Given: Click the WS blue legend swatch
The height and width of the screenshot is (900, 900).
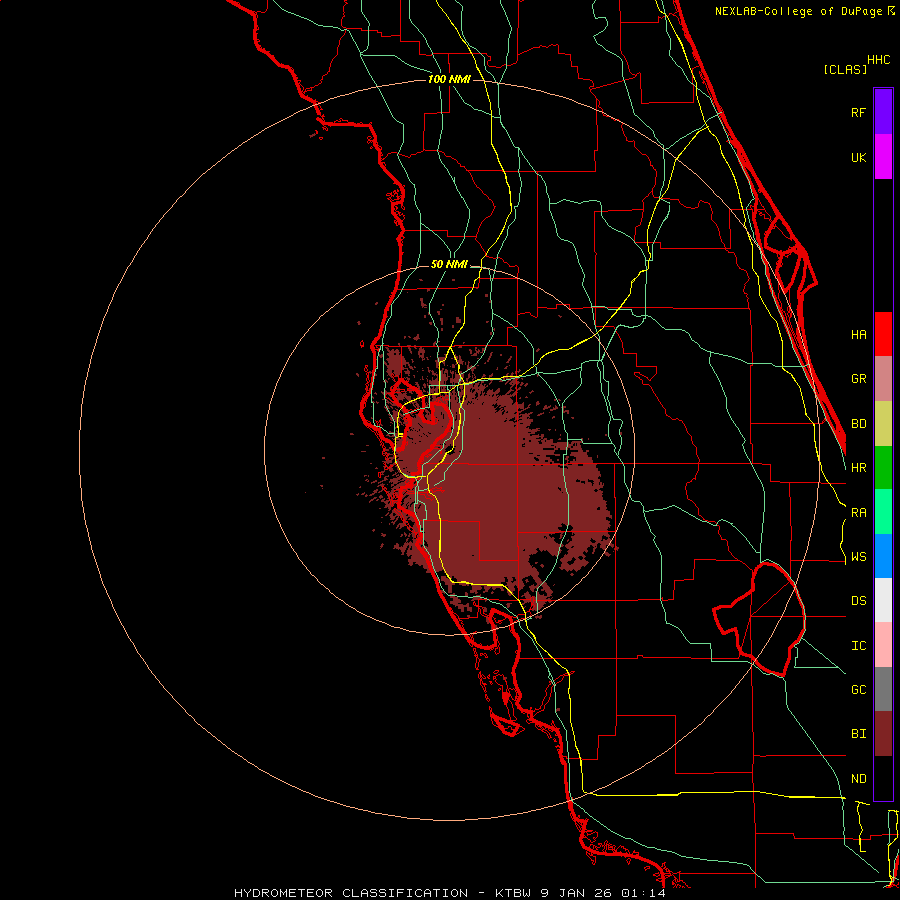Looking at the screenshot, I should (x=883, y=556).
